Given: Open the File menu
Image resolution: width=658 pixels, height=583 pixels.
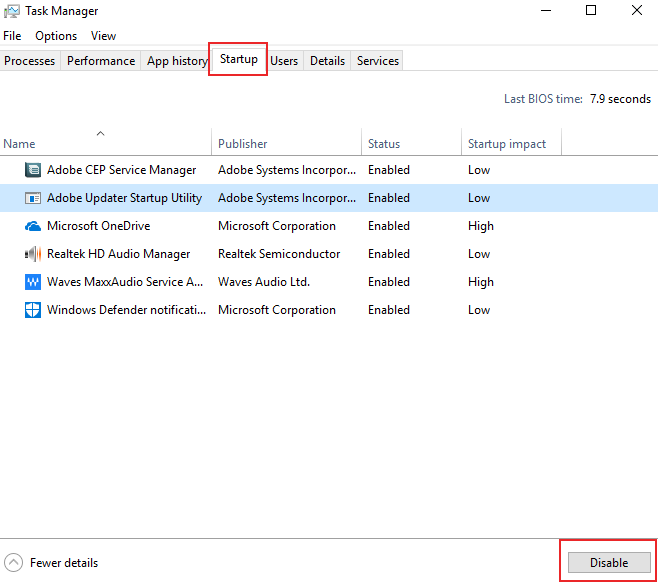Looking at the screenshot, I should pos(12,36).
